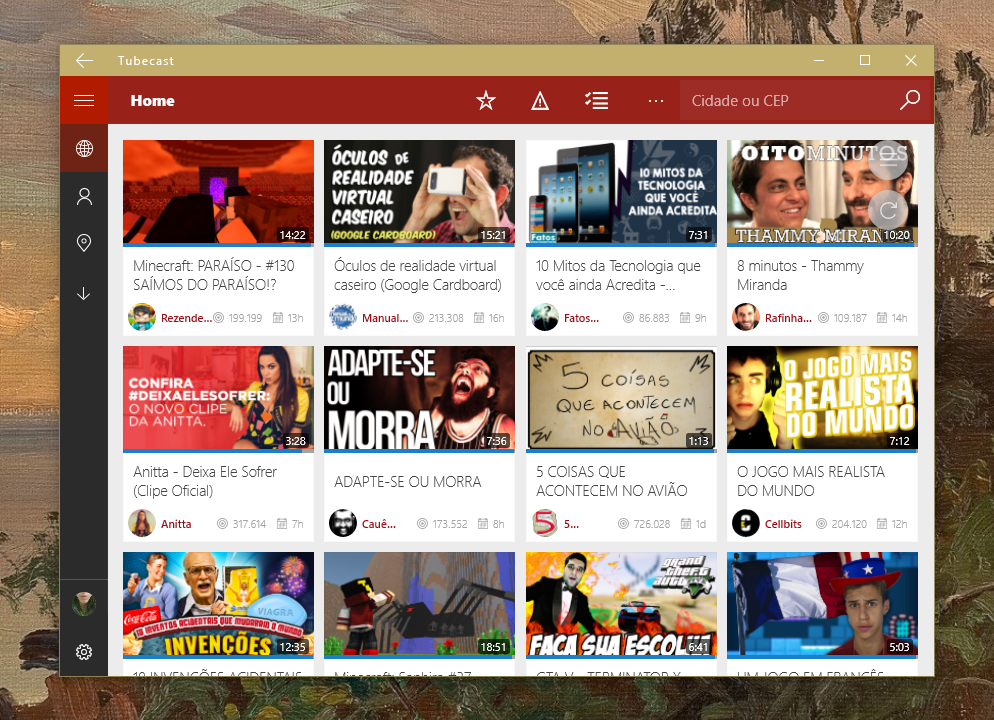
Task: Click Cauê channel avatar
Action: click(343, 523)
